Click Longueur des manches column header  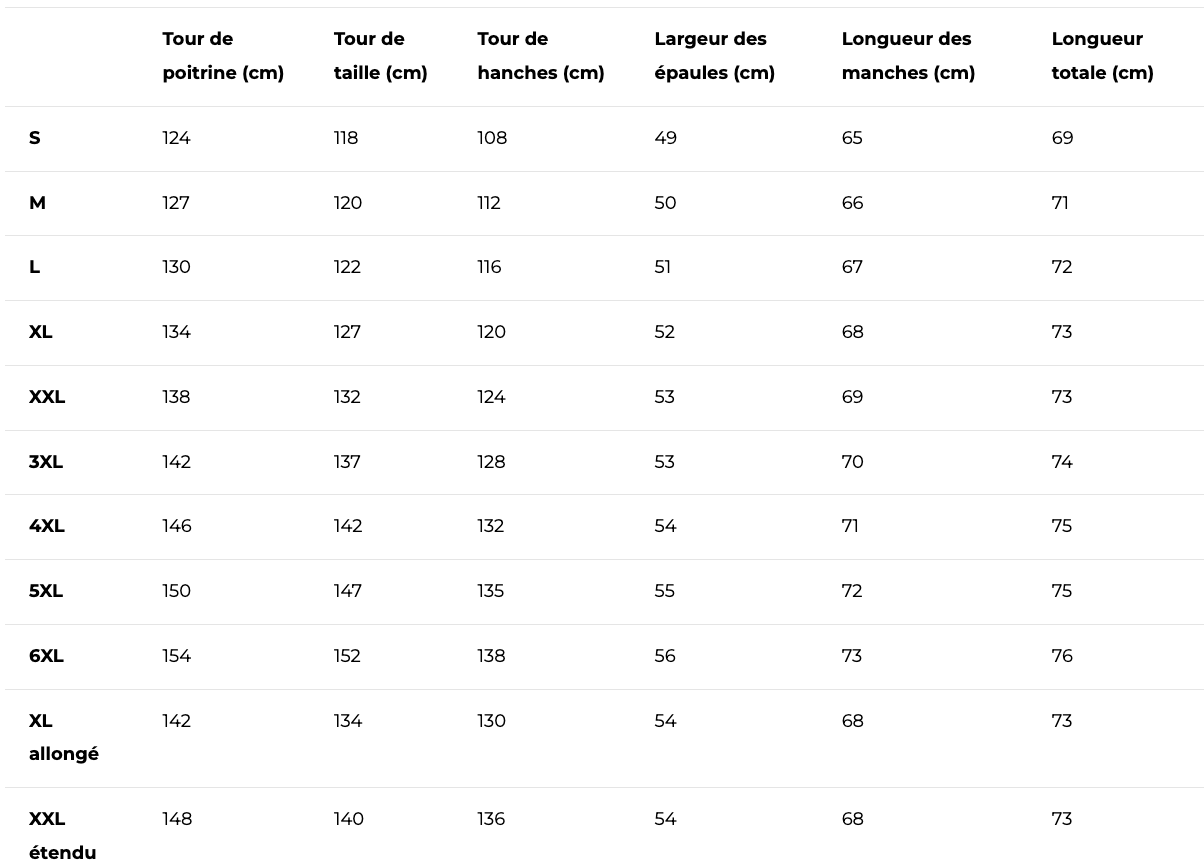[x=908, y=56]
